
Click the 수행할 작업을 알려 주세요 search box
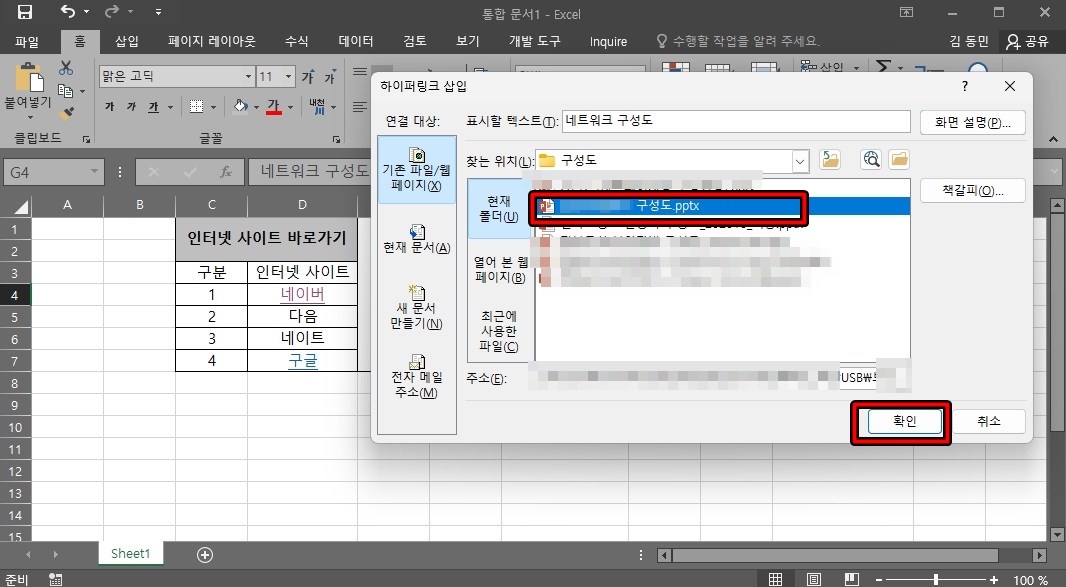(x=738, y=41)
